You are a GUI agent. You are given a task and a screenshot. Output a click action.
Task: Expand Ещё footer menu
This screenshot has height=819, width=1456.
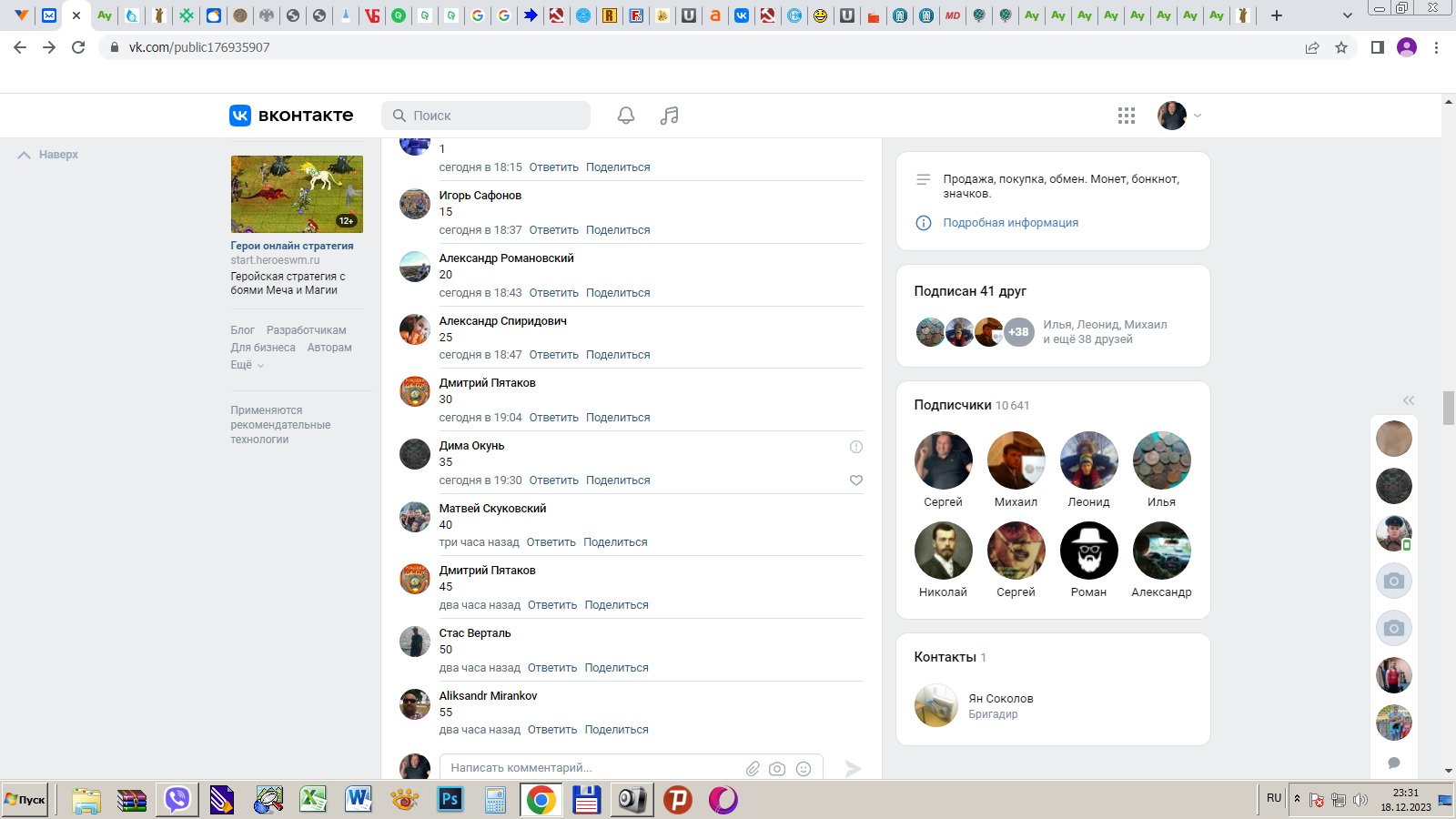pos(247,365)
